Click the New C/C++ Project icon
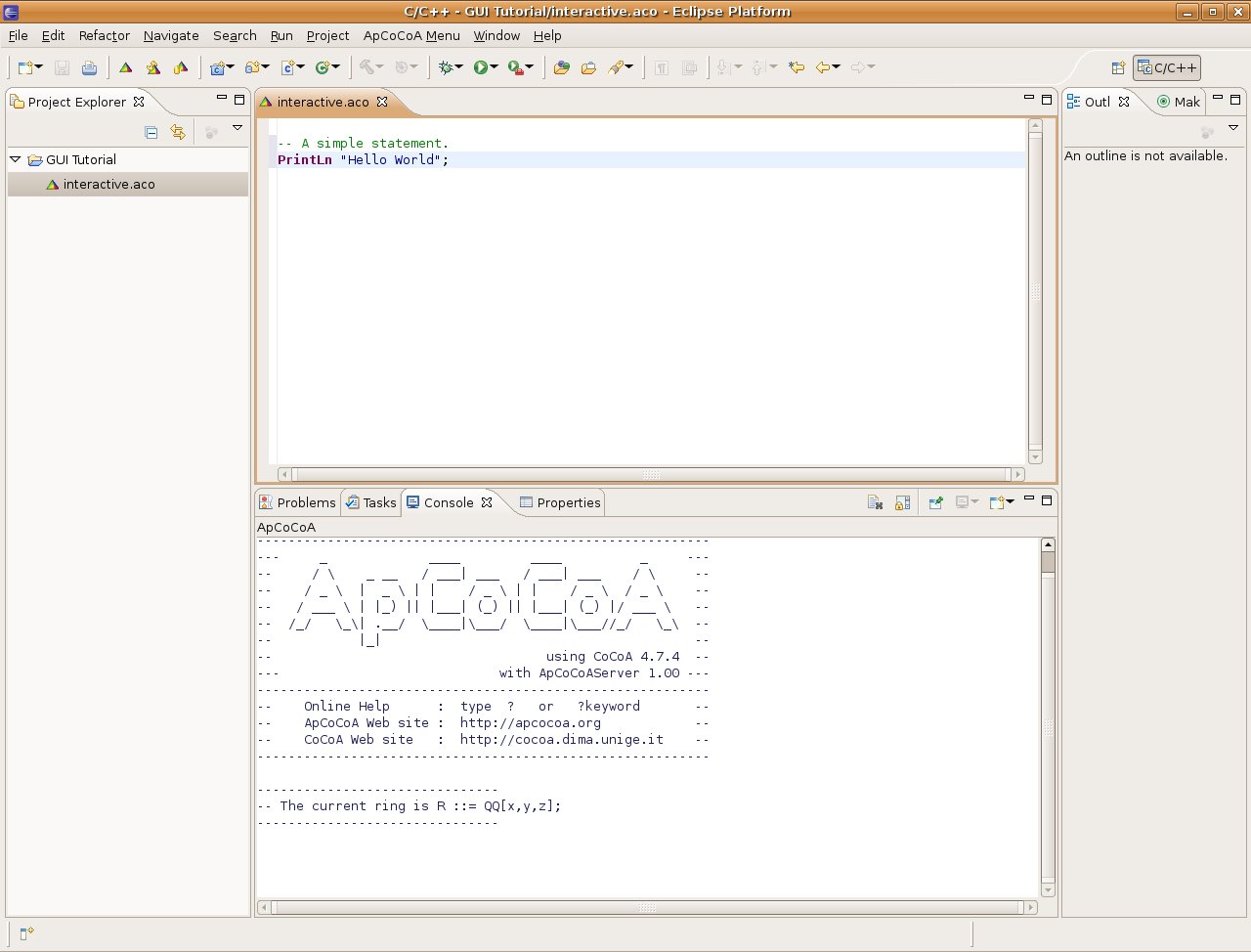Screen dimensions: 1251x952 coord(217,67)
